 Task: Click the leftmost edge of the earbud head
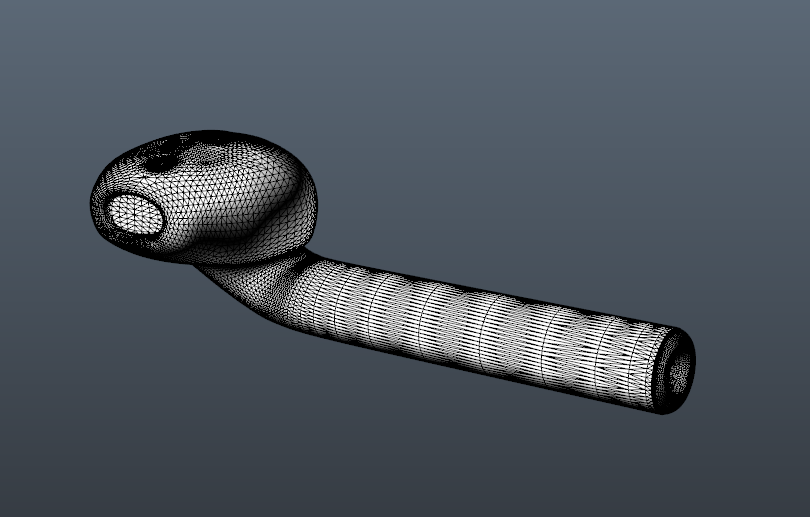tap(94, 205)
